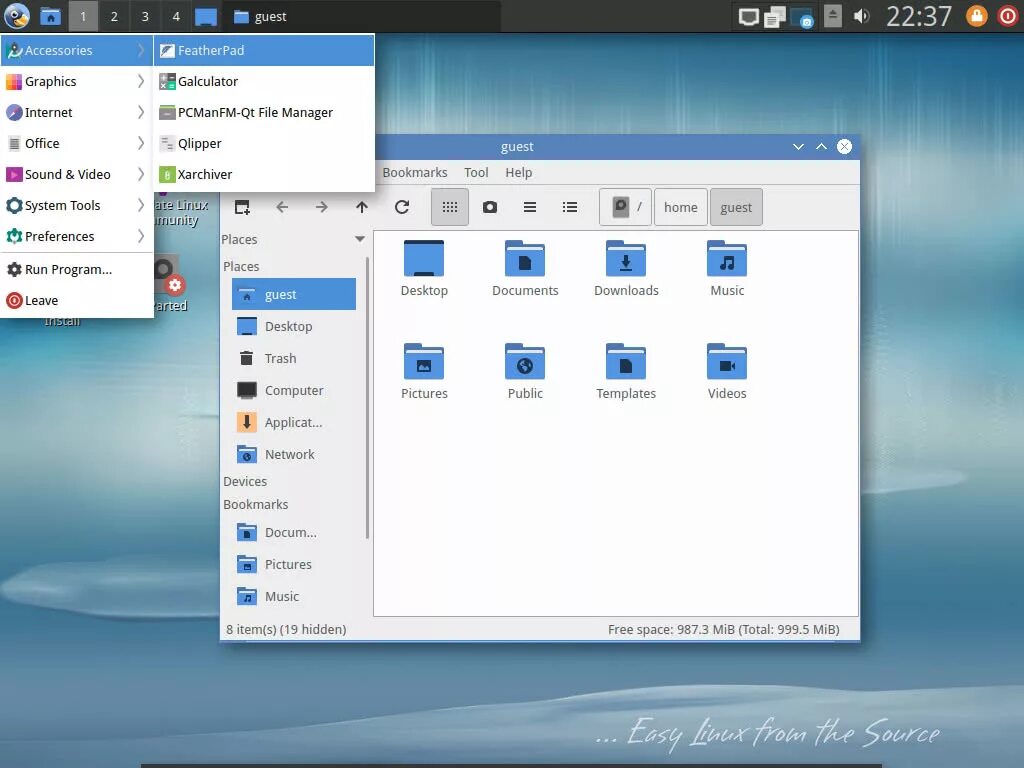
Task: Select the Music folder icon
Action: click(x=727, y=268)
